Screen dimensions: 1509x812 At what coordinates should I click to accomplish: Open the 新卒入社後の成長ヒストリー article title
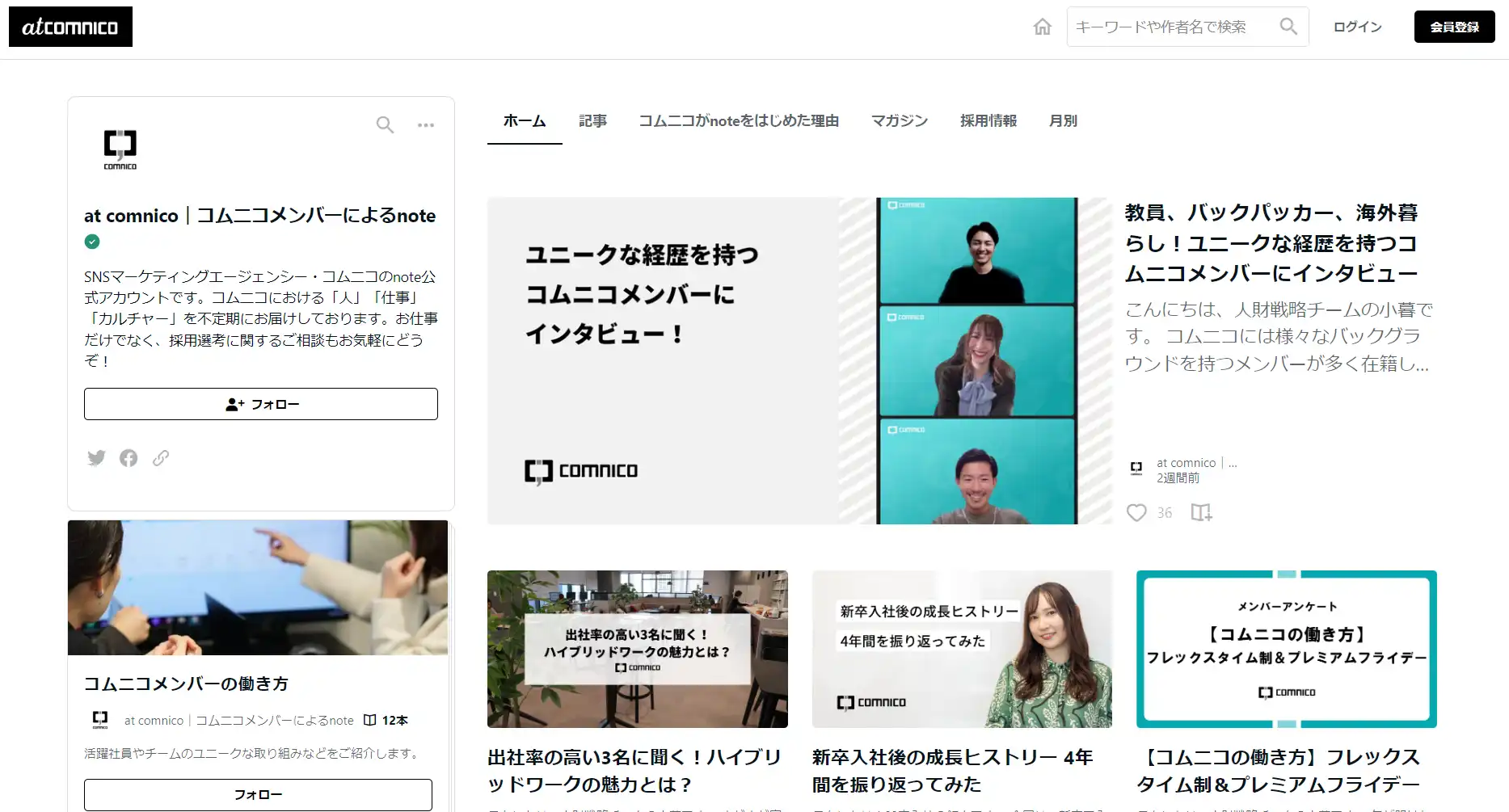[952, 771]
